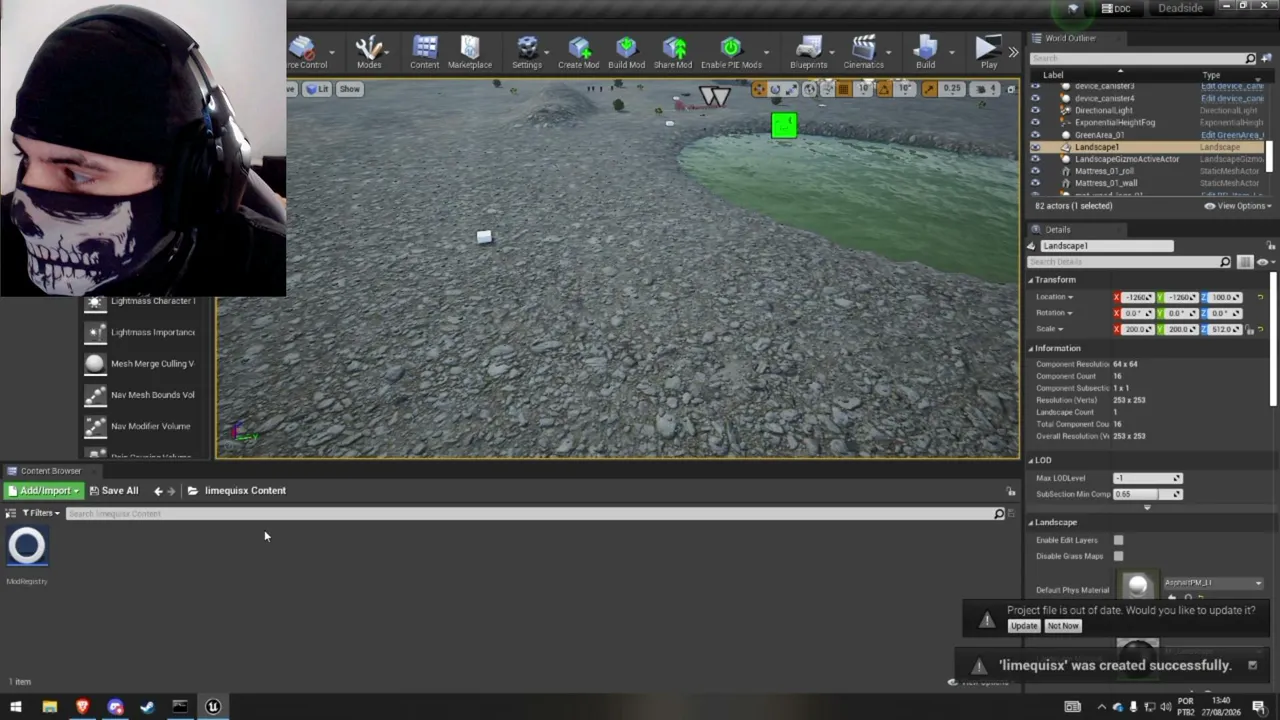The width and height of the screenshot is (1280, 720).
Task: Click Update in the project notification
Action: pyautogui.click(x=1023, y=626)
